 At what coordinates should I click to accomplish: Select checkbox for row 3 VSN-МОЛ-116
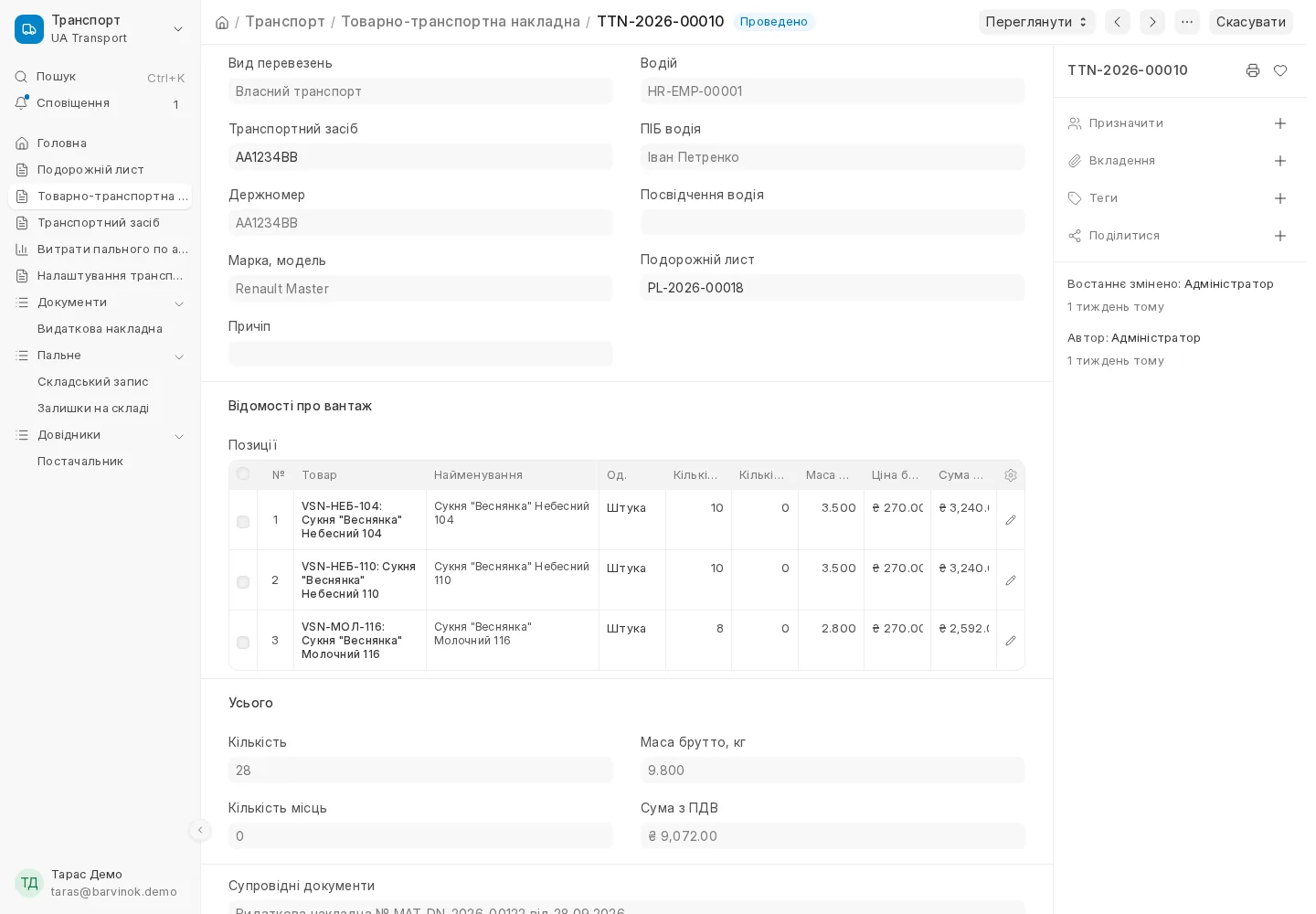pos(243,643)
